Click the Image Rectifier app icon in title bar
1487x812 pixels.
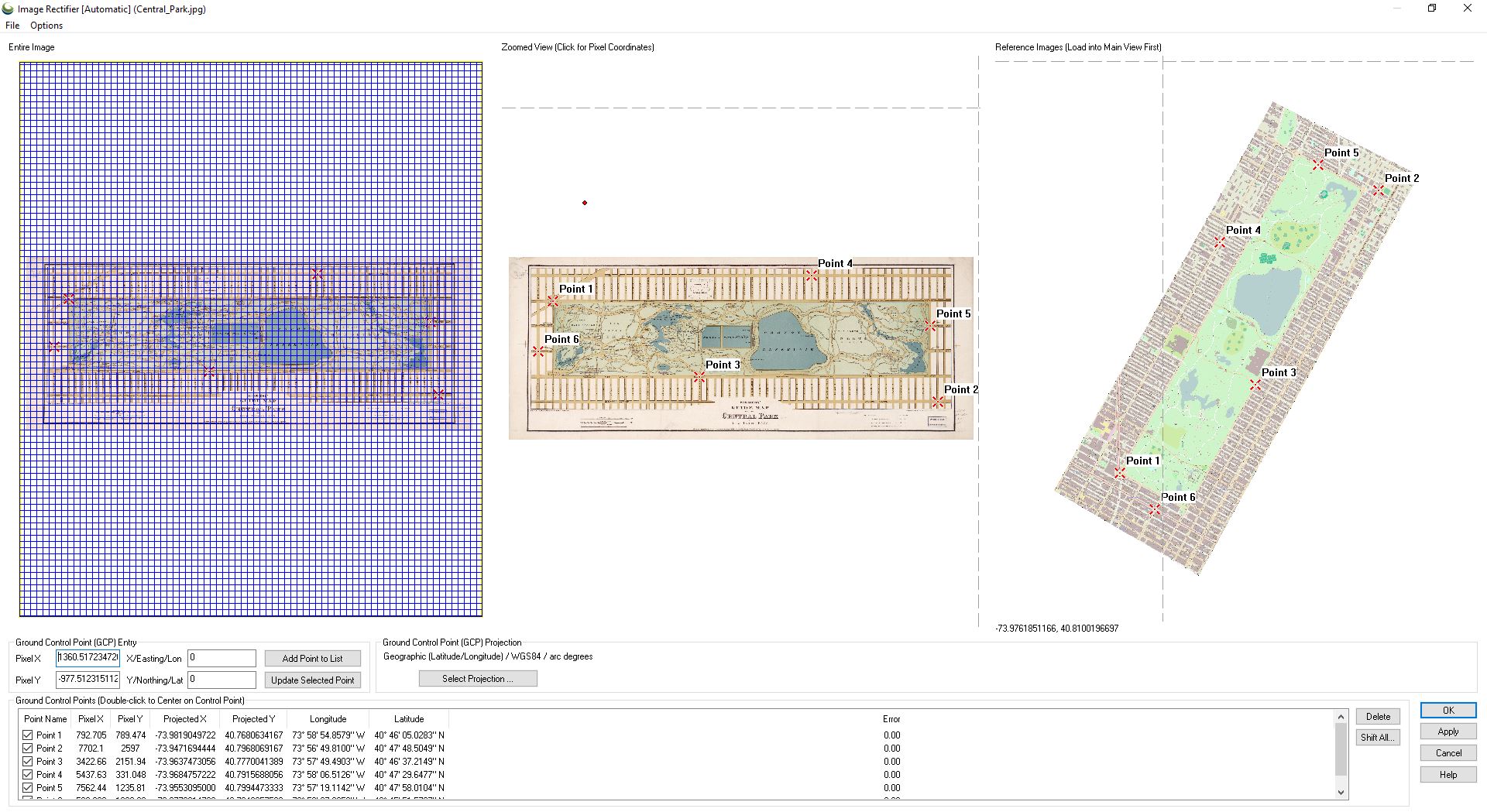[9, 9]
